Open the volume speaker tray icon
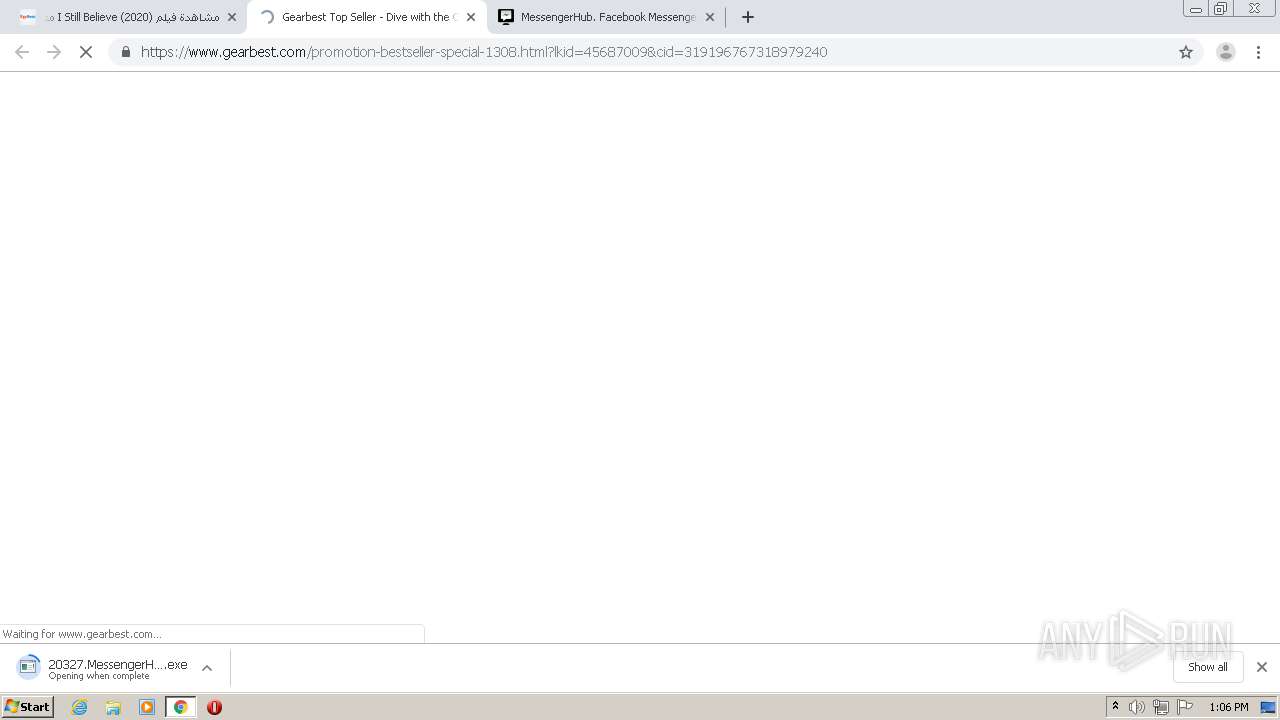1280x720 pixels. (1137, 707)
